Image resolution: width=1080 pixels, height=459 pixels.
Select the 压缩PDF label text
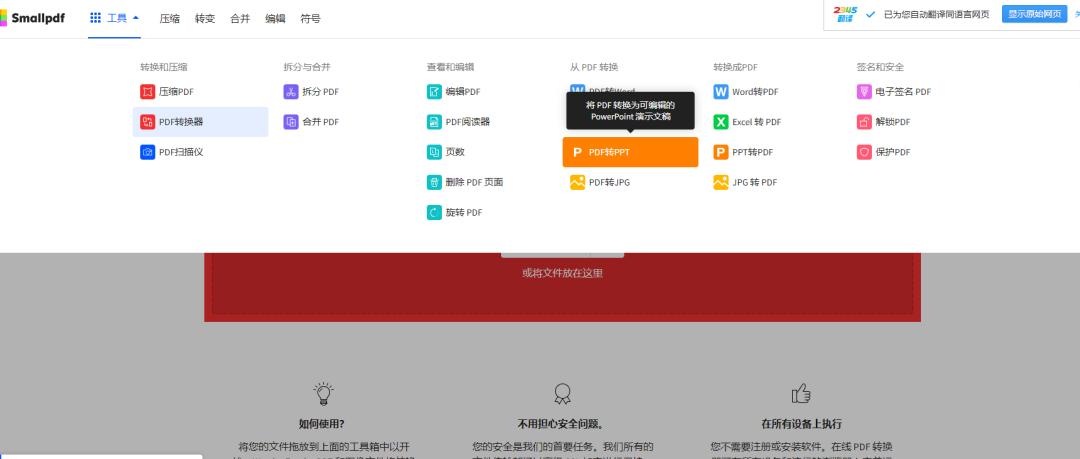(x=177, y=92)
